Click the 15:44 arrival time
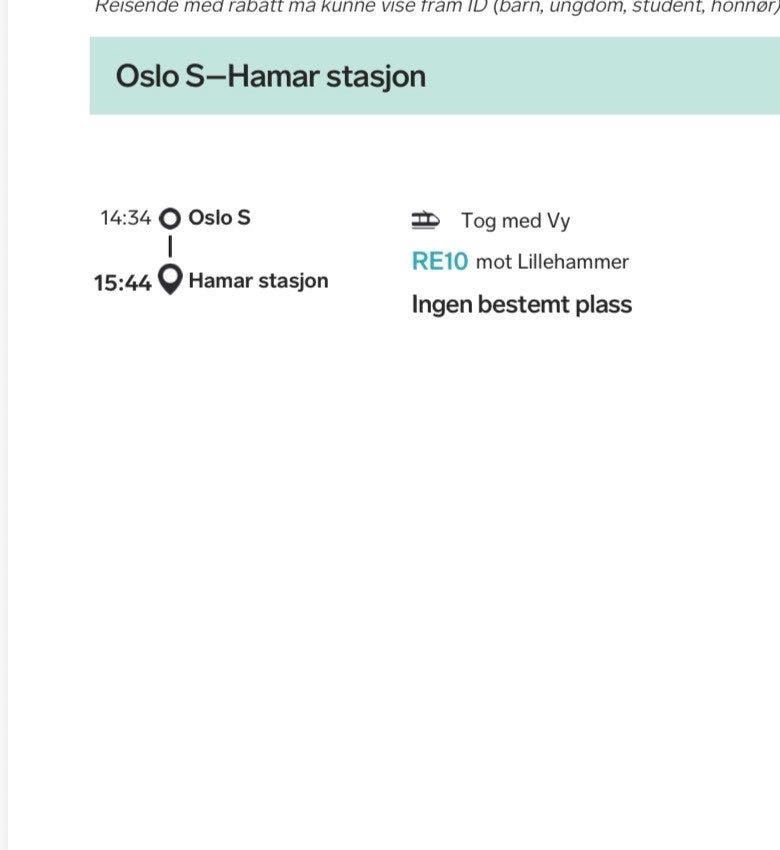This screenshot has width=780, height=850. [123, 283]
